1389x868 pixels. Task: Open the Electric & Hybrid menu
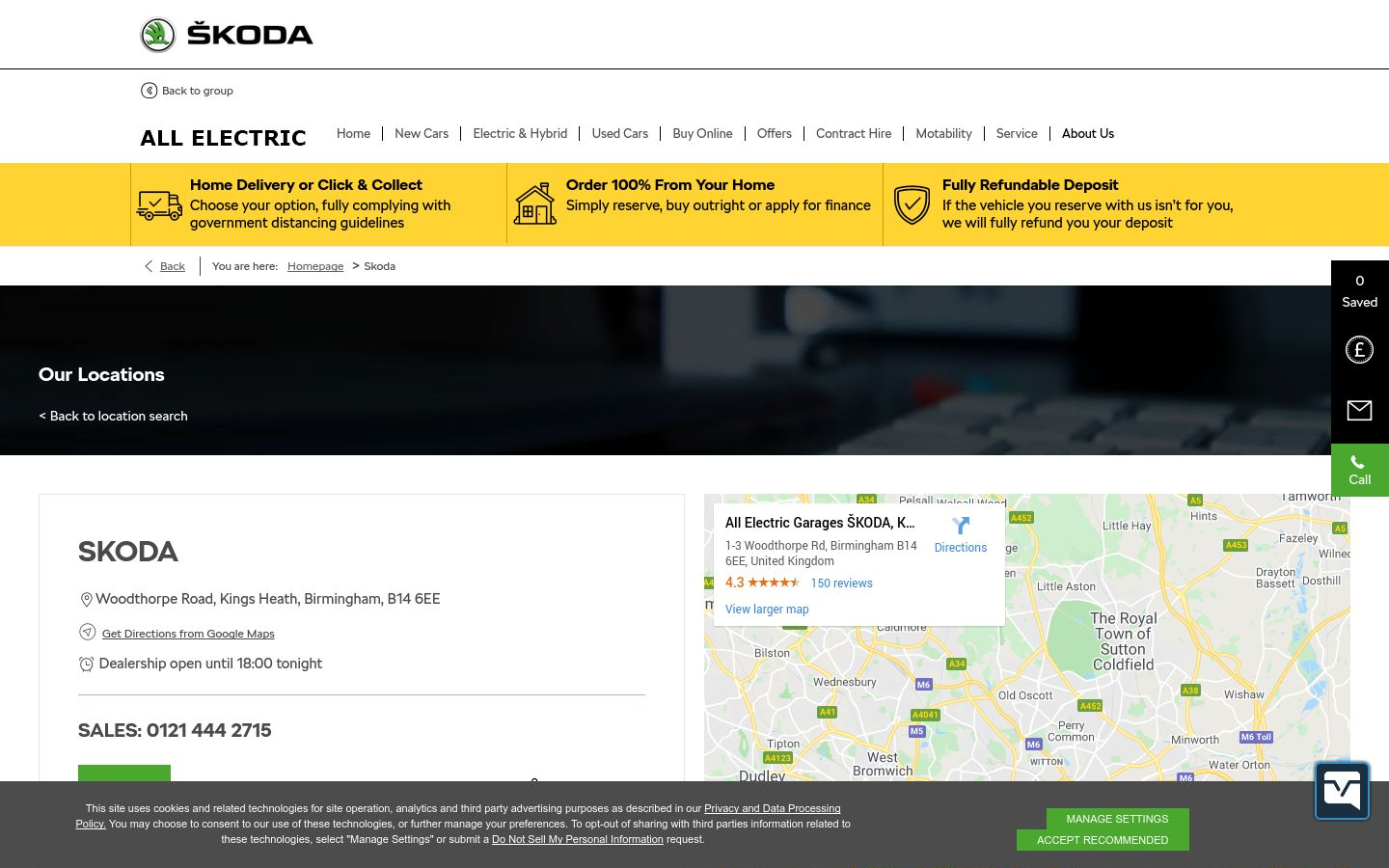click(520, 134)
